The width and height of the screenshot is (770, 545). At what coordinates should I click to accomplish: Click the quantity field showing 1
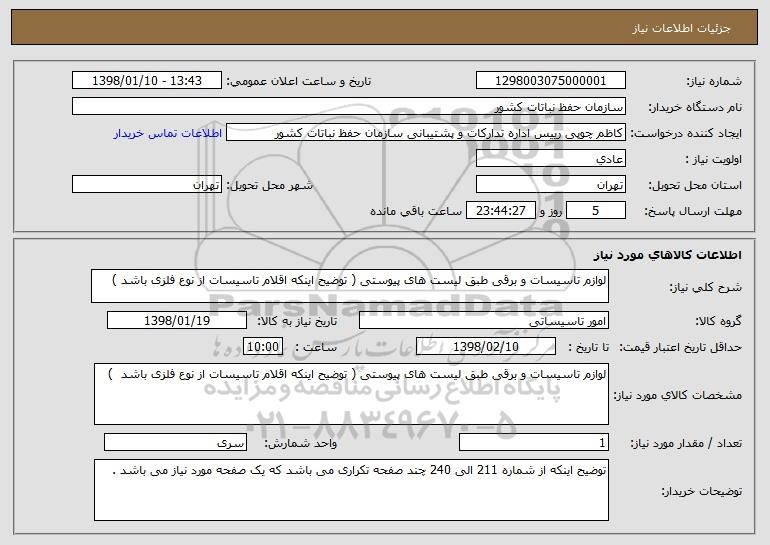click(x=534, y=442)
